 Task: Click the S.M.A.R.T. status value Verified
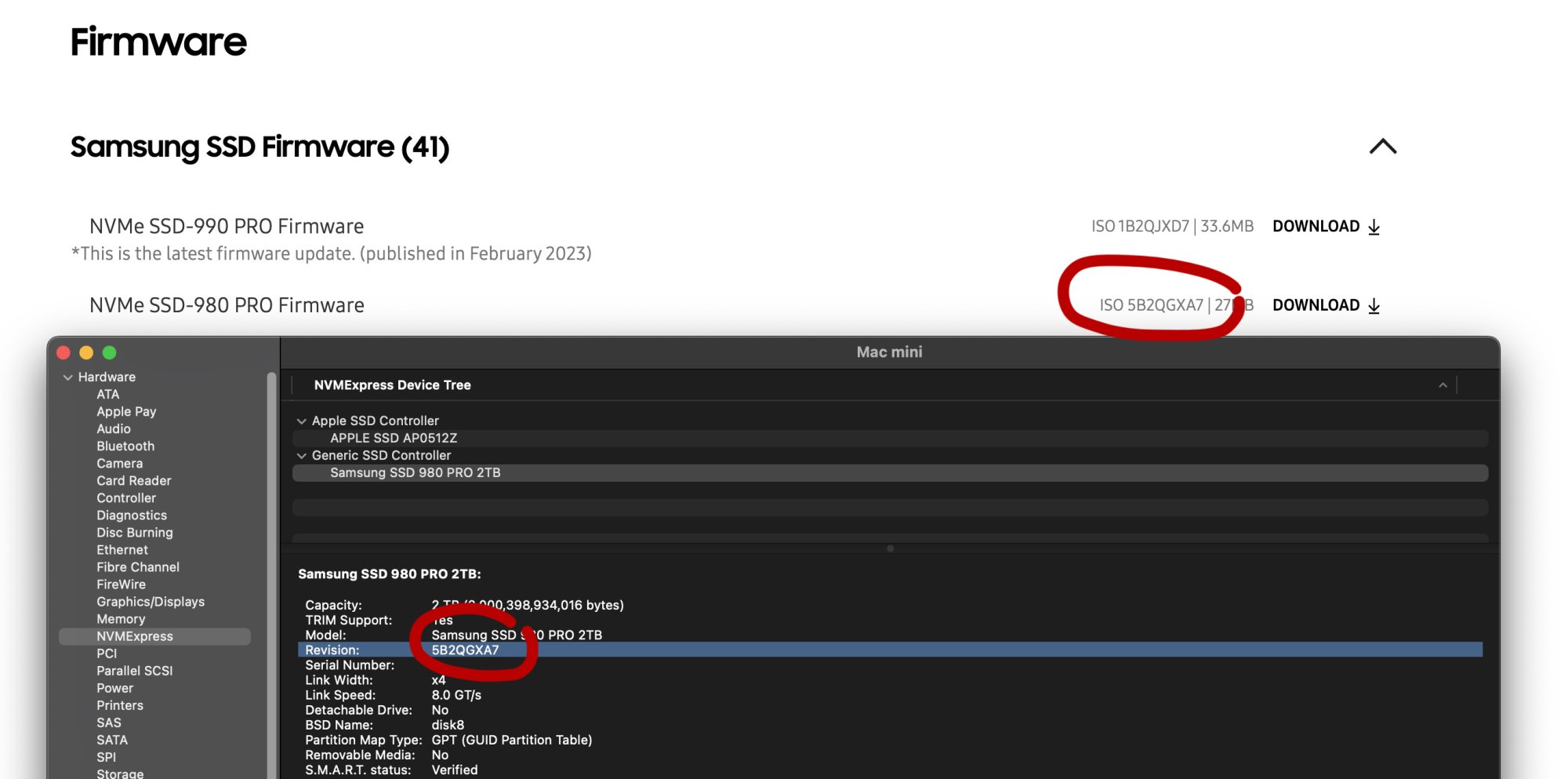click(x=454, y=770)
